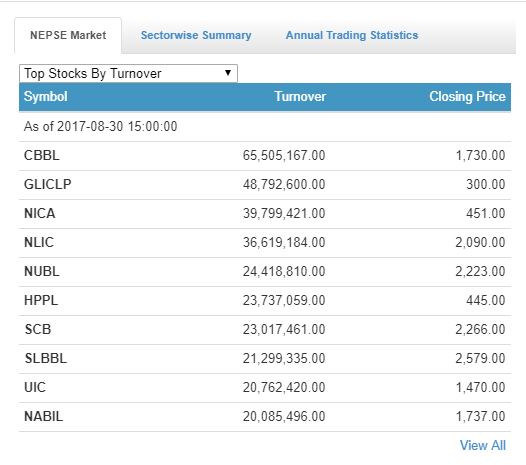
Task: Select the GLICLP symbol
Action: coord(48,185)
